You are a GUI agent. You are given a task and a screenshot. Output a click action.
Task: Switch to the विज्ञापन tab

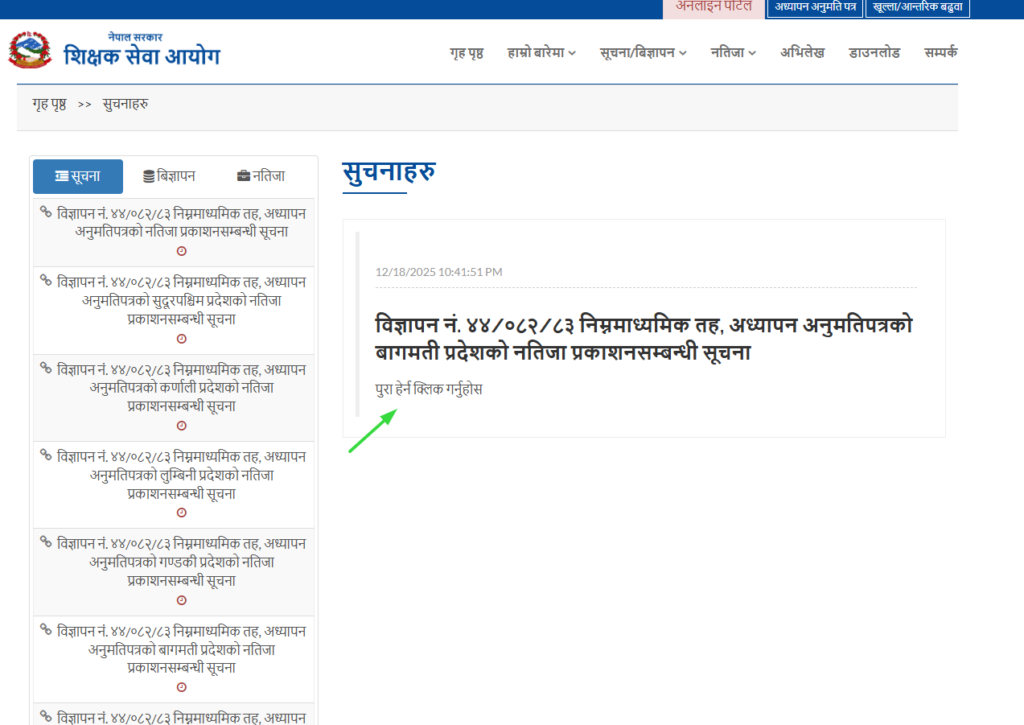coord(169,176)
